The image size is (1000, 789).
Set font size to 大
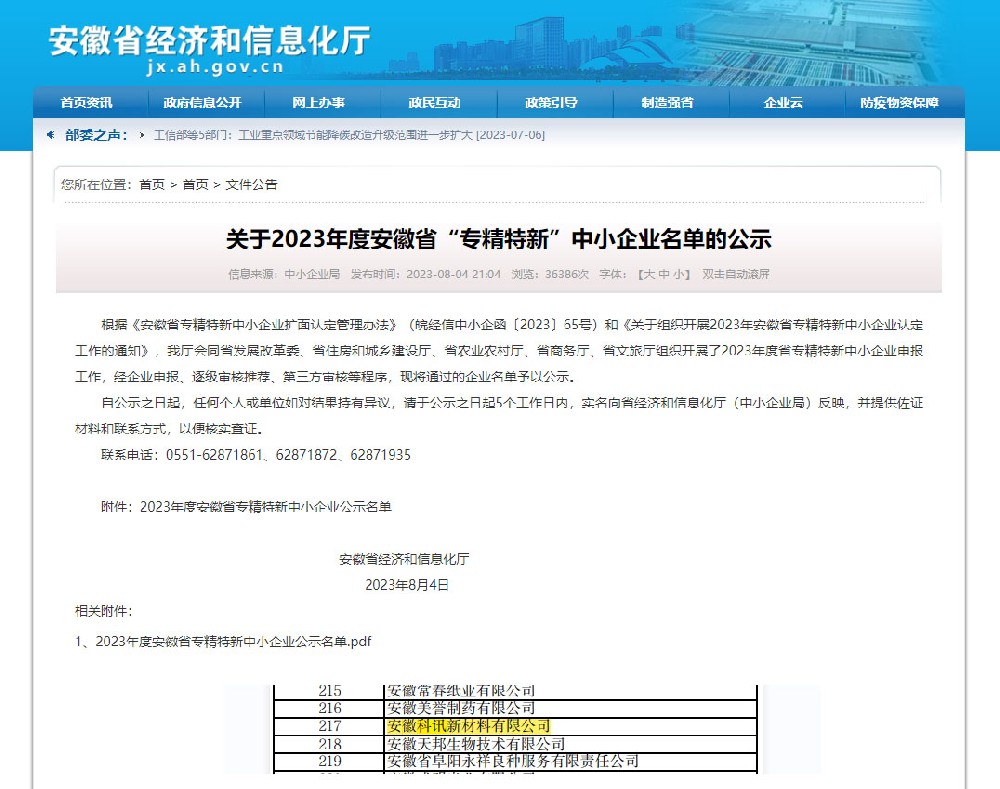649,274
